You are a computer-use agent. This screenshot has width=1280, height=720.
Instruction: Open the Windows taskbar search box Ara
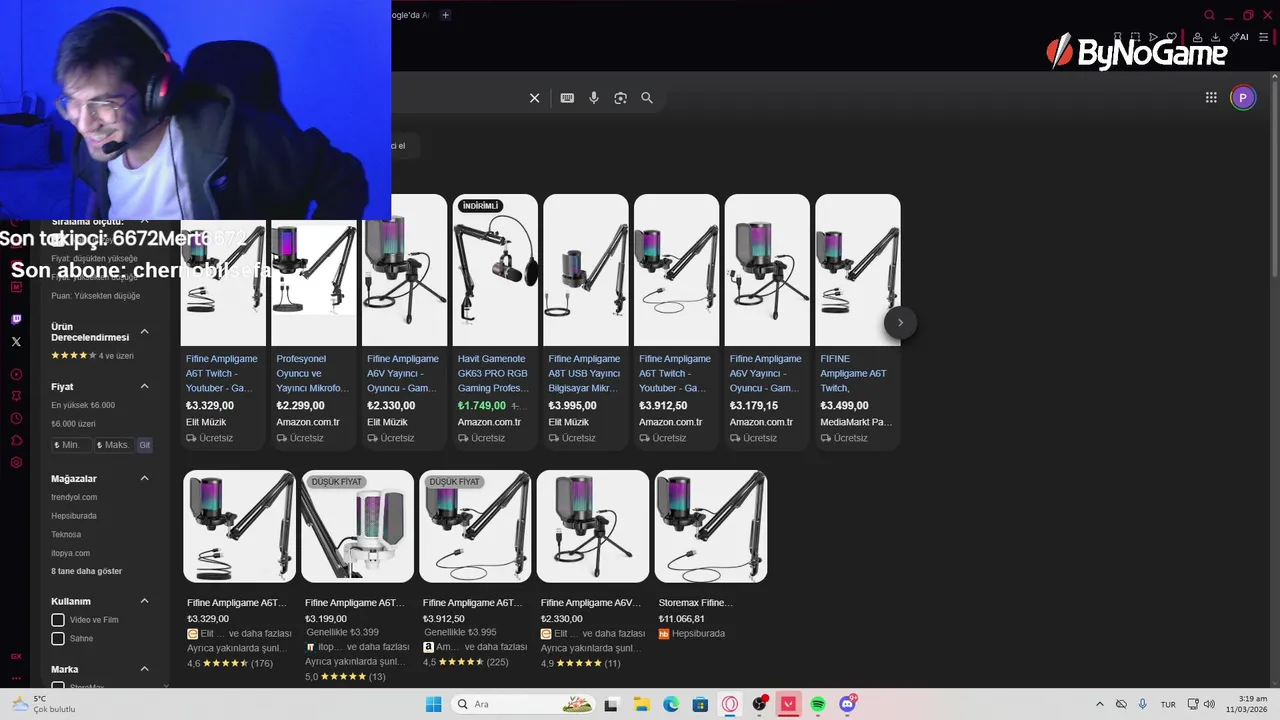click(x=522, y=704)
